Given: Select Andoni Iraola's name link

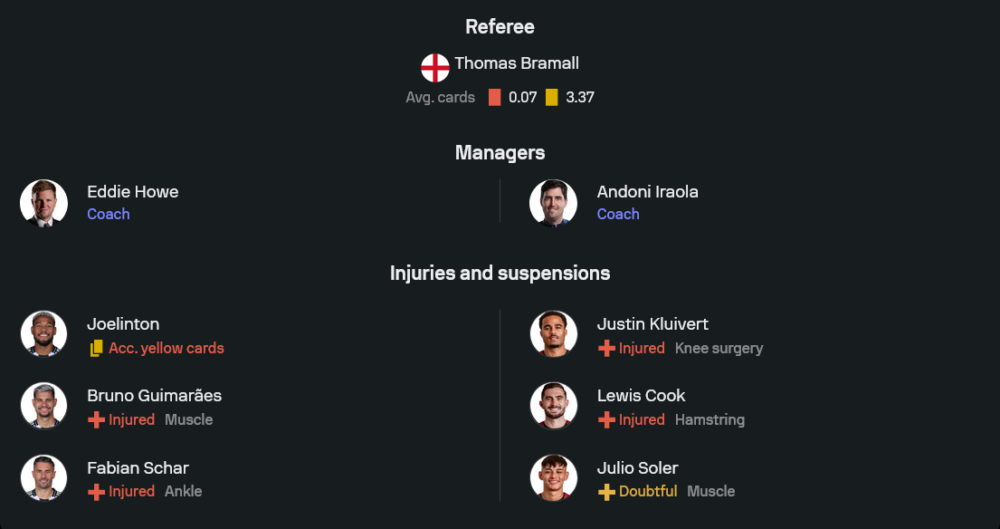Looking at the screenshot, I should [x=647, y=192].
